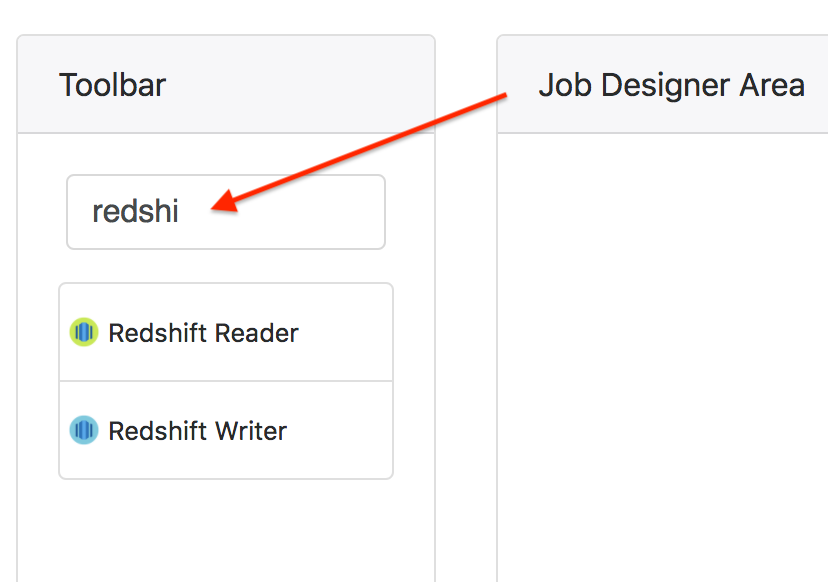Click empty Toolbar area below Redshift Writer

coord(226,528)
